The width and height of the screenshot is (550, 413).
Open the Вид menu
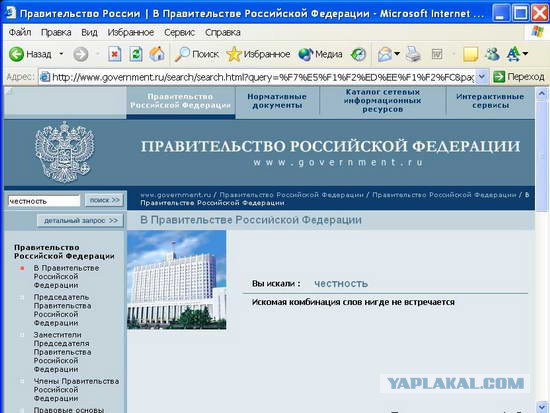89,32
